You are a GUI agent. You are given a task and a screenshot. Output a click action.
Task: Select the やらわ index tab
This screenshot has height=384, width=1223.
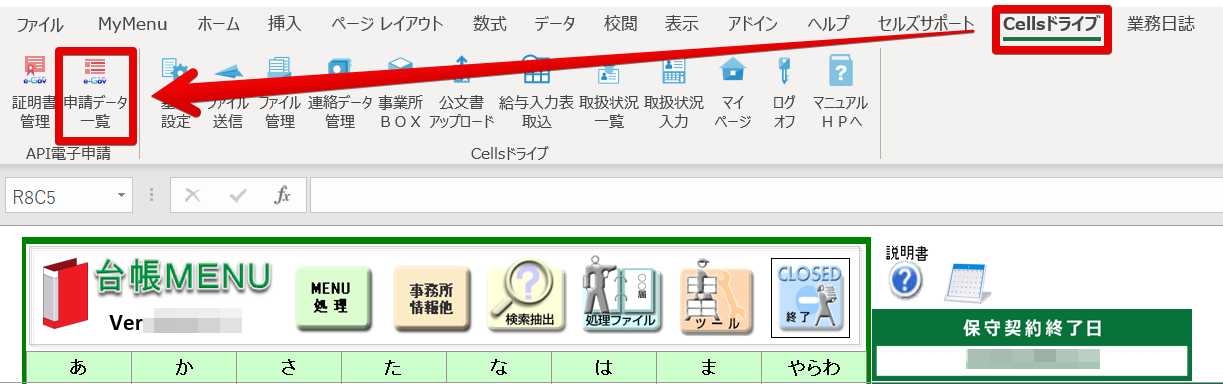[814, 367]
